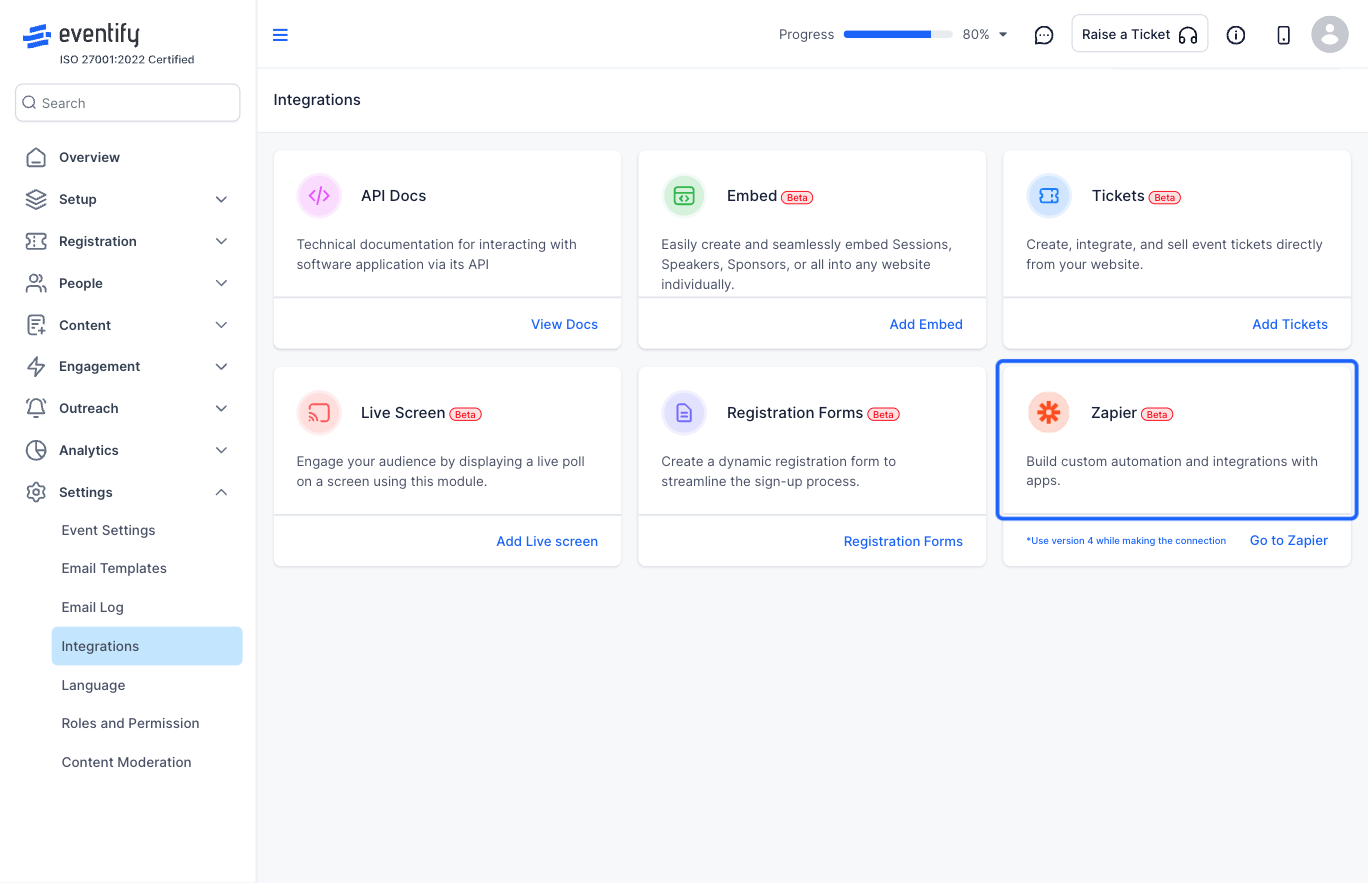Click the 'Use version 4' note text

pyautogui.click(x=1126, y=541)
